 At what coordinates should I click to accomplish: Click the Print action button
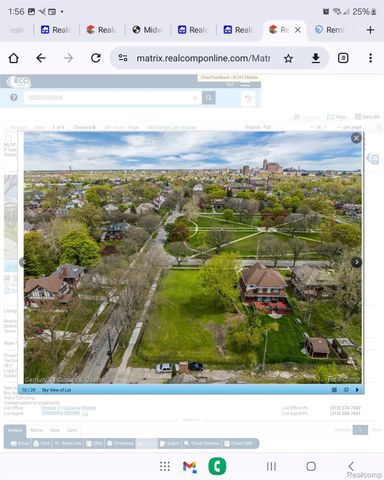(42, 444)
